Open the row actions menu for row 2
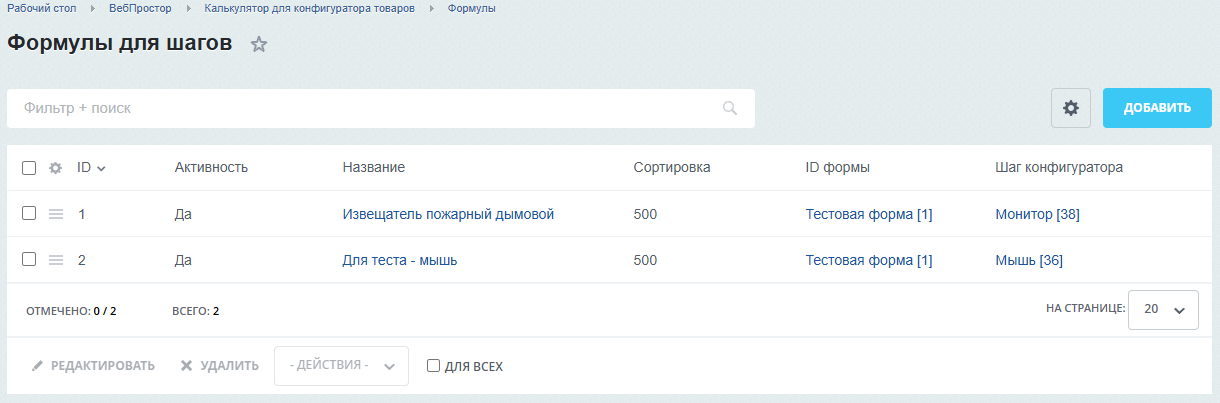The image size is (1220, 403). click(x=56, y=260)
